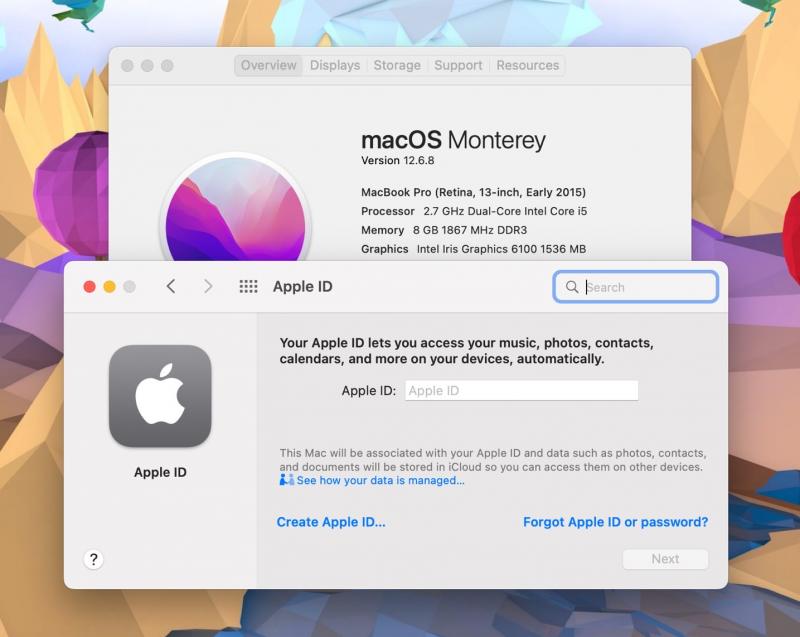
Task: Click Version 12.6.8 text in About window
Action: 397,160
